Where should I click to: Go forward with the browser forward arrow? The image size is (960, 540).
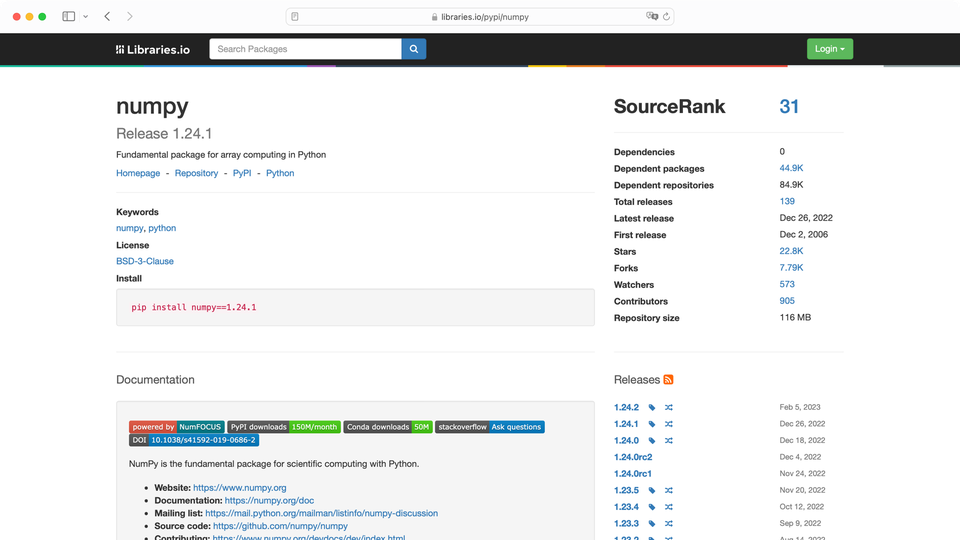point(129,17)
